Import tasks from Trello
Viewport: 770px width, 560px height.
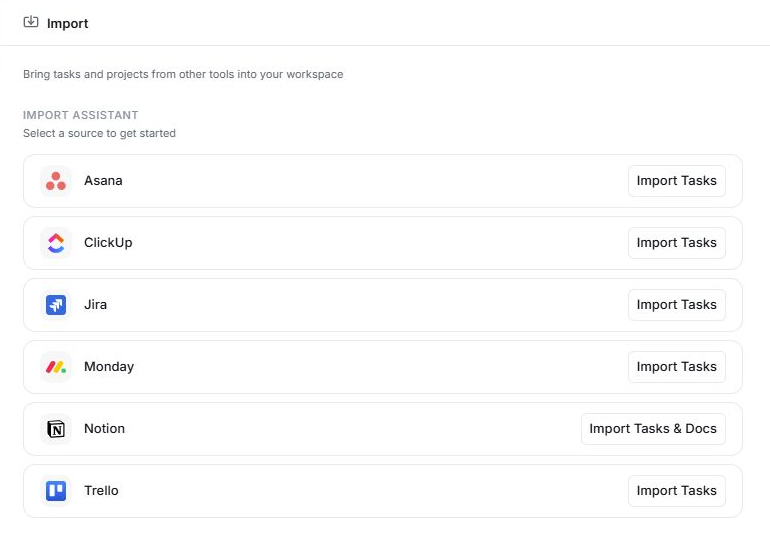coord(677,491)
